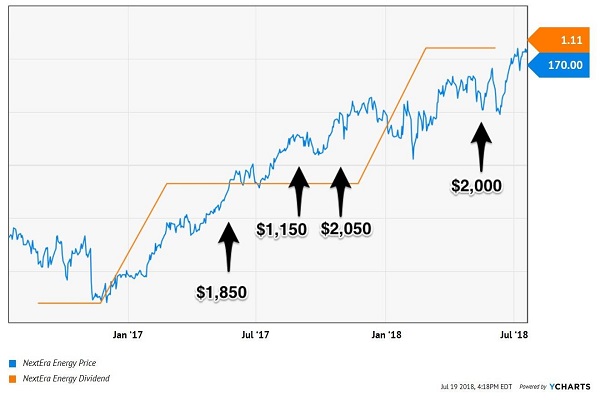Click the black arrow above $1,150
This screenshot has height=400, width=600.
pyautogui.click(x=299, y=191)
